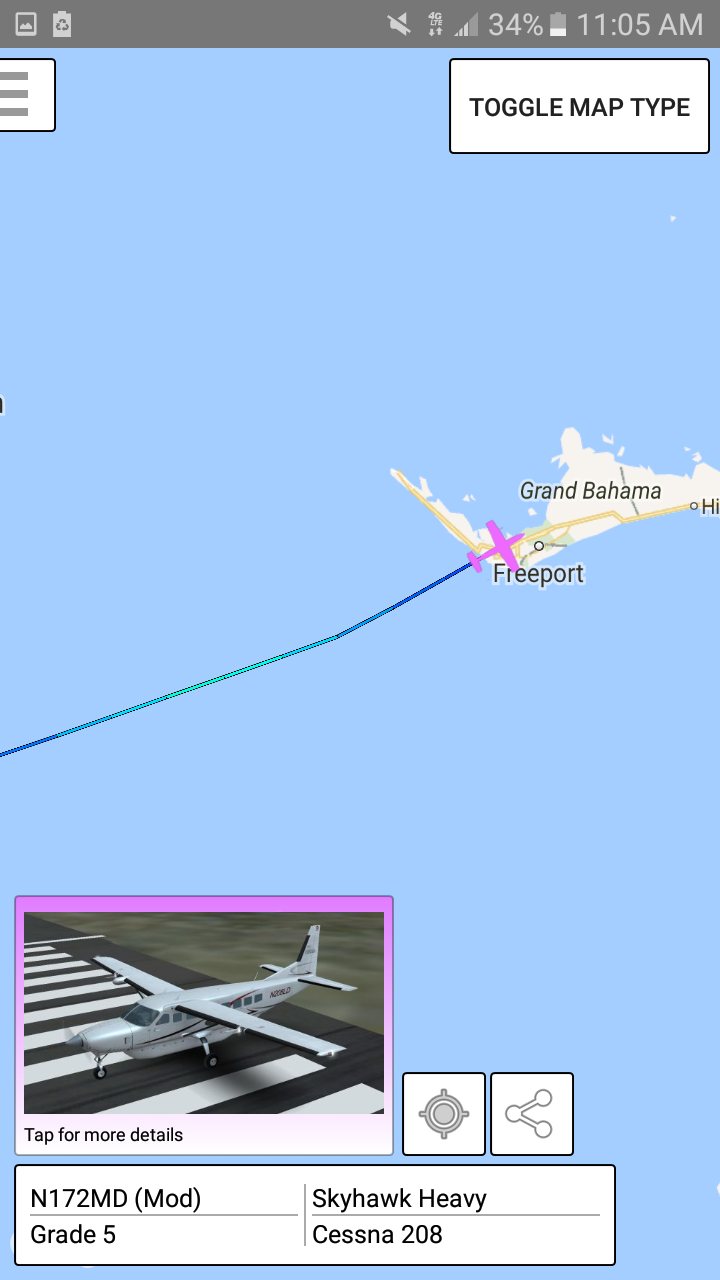Tap the Freeport city label on the map
The height and width of the screenshot is (1280, 720).
click(539, 574)
